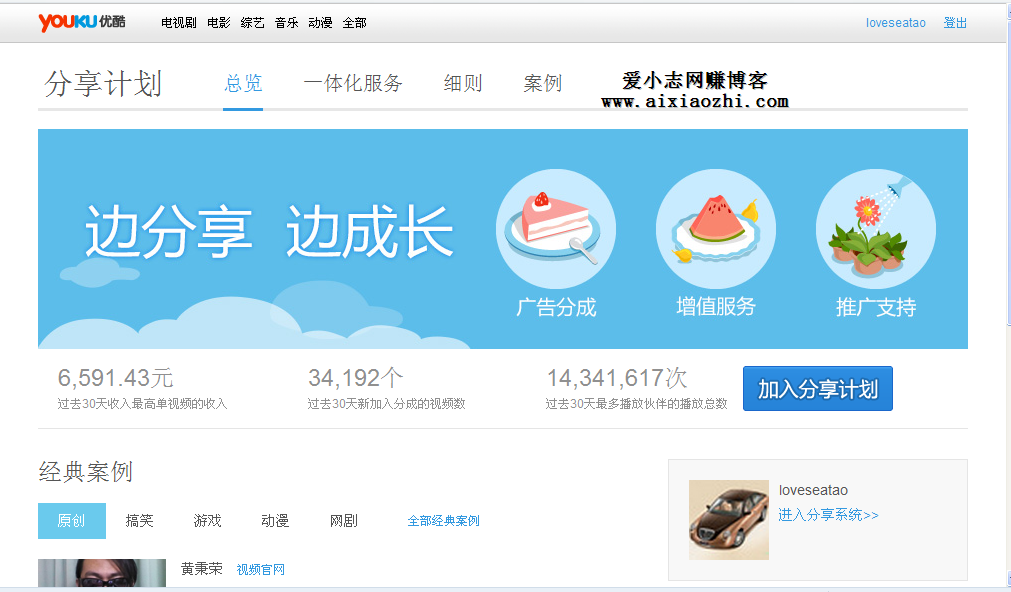Click the 经典案例 section heading

click(x=86, y=472)
